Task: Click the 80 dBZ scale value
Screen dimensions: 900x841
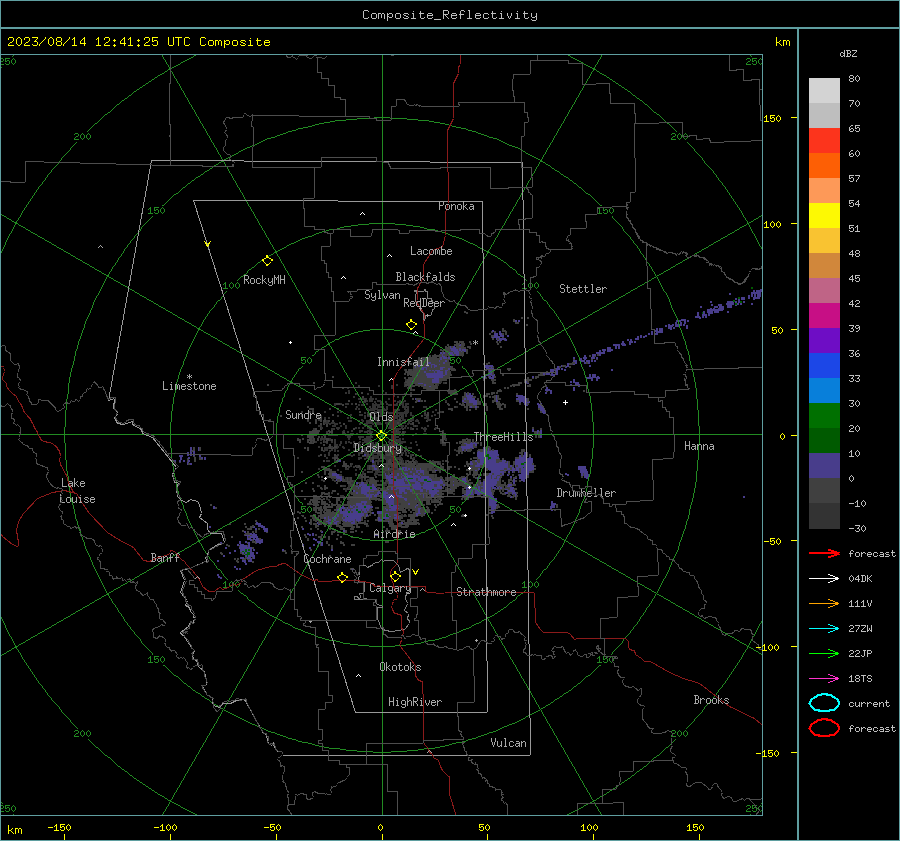Action: (x=854, y=79)
